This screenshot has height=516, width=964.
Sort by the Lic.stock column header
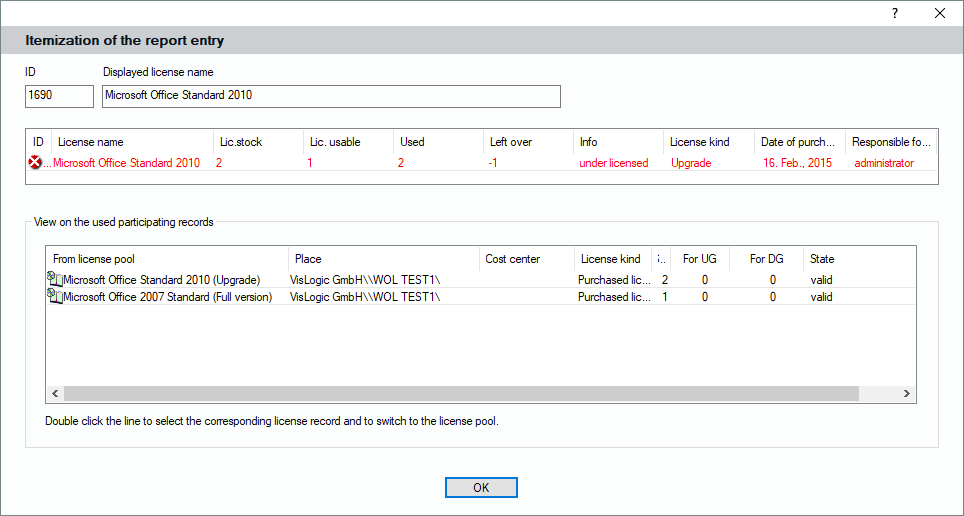click(x=257, y=142)
